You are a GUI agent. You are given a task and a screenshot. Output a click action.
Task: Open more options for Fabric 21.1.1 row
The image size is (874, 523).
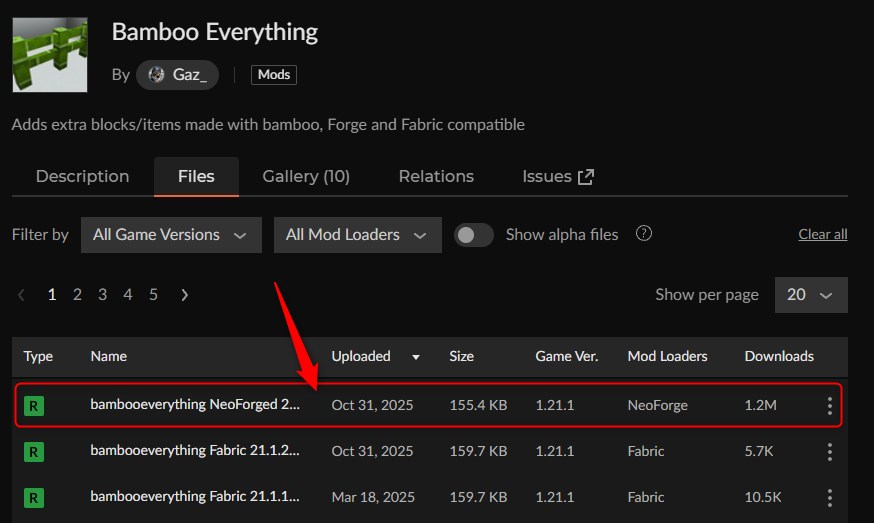[830, 497]
